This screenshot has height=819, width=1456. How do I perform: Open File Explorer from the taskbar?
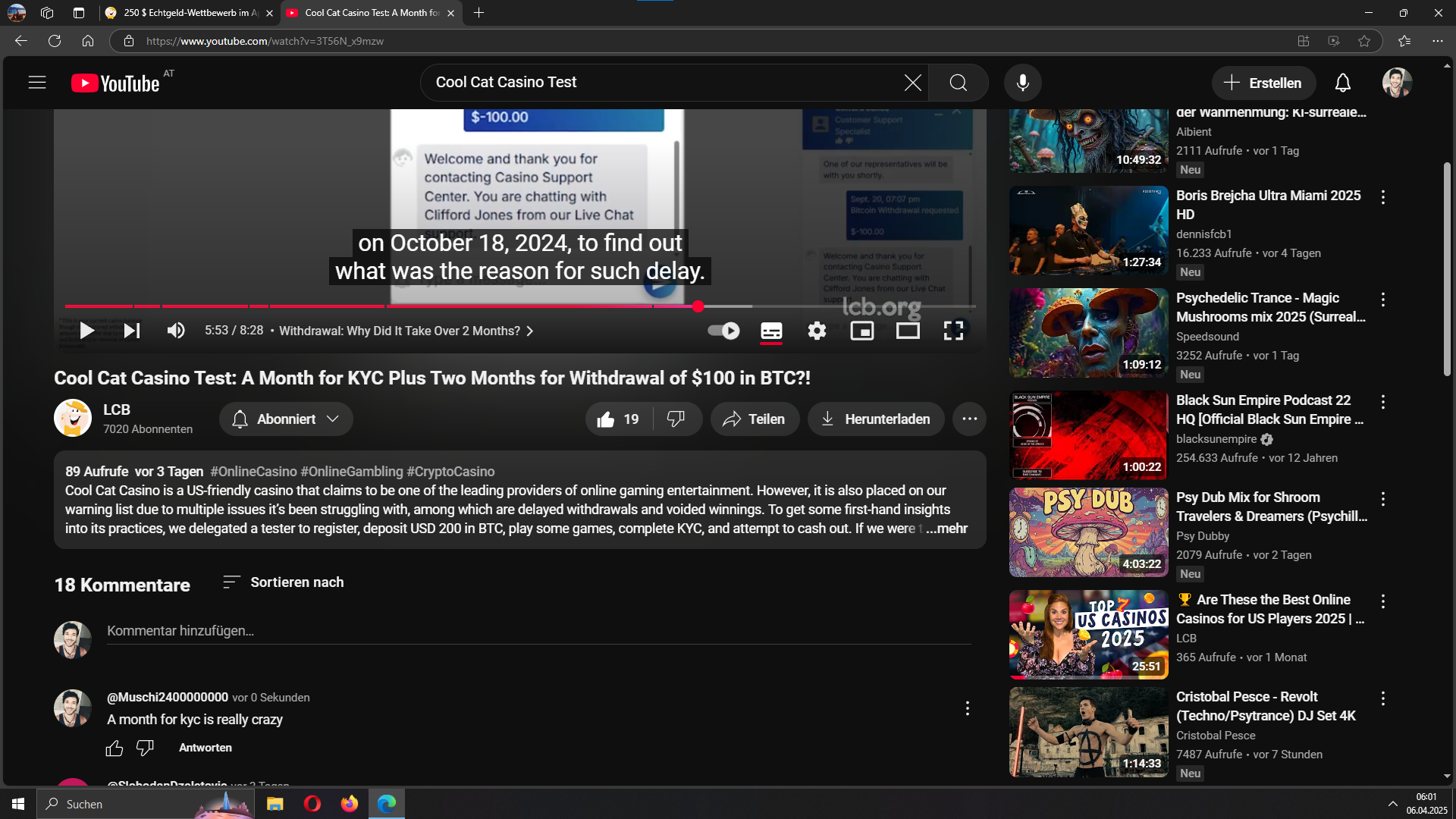tap(275, 804)
